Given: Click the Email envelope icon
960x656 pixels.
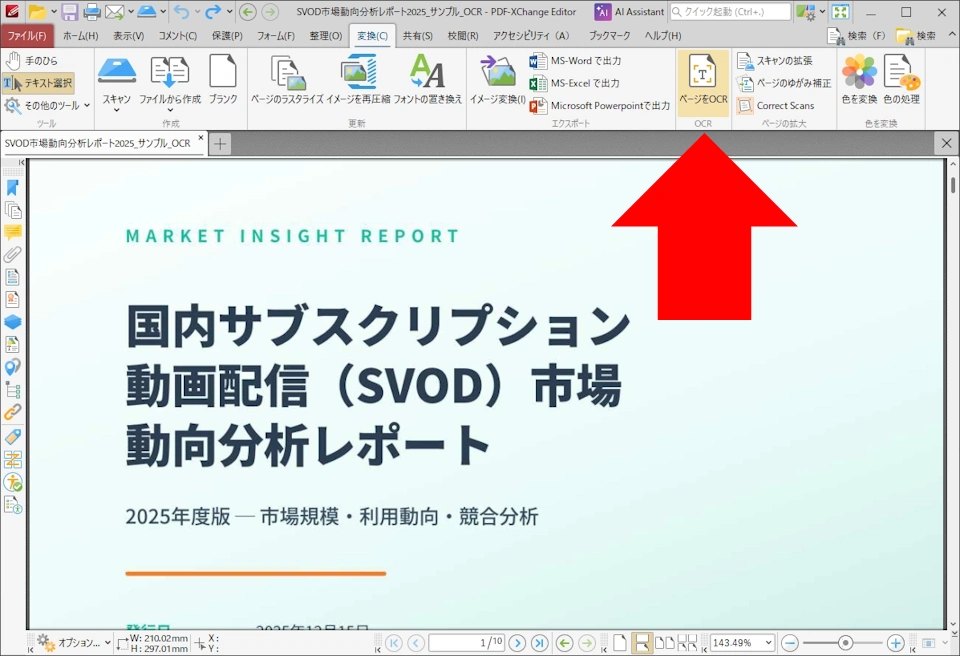Looking at the screenshot, I should 114,11.
